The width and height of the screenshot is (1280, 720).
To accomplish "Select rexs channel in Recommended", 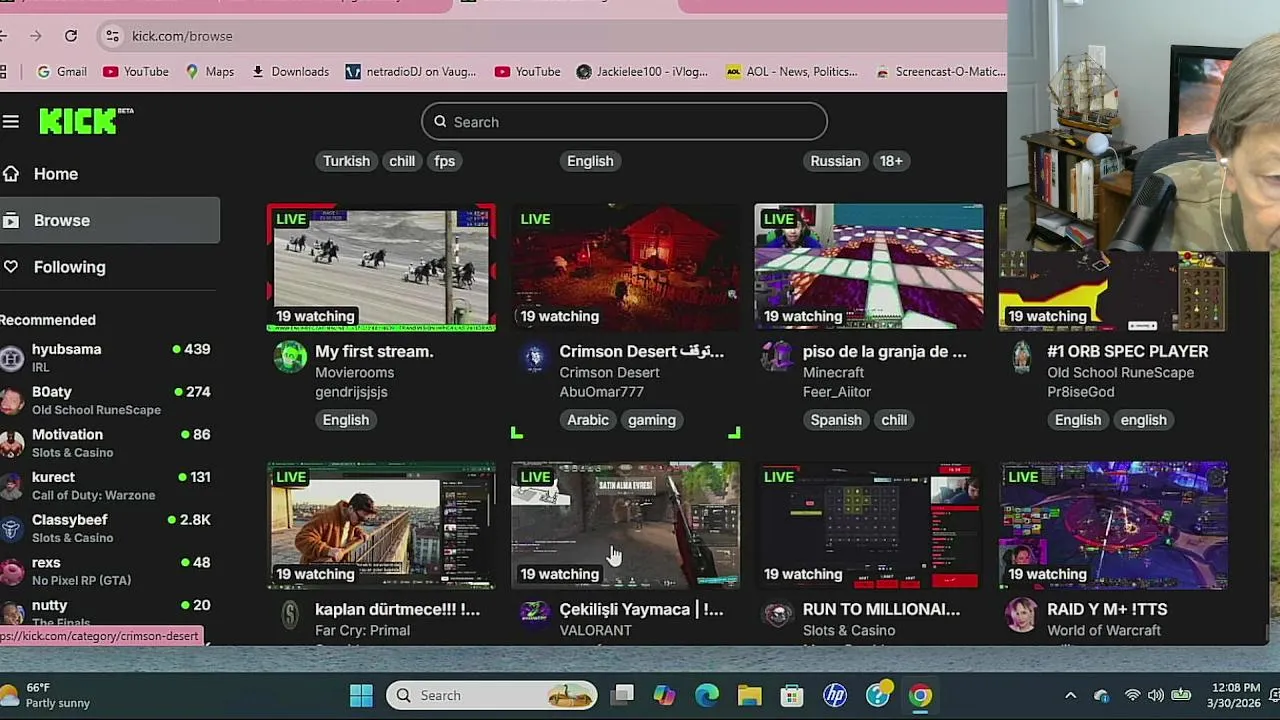I will [105, 571].
